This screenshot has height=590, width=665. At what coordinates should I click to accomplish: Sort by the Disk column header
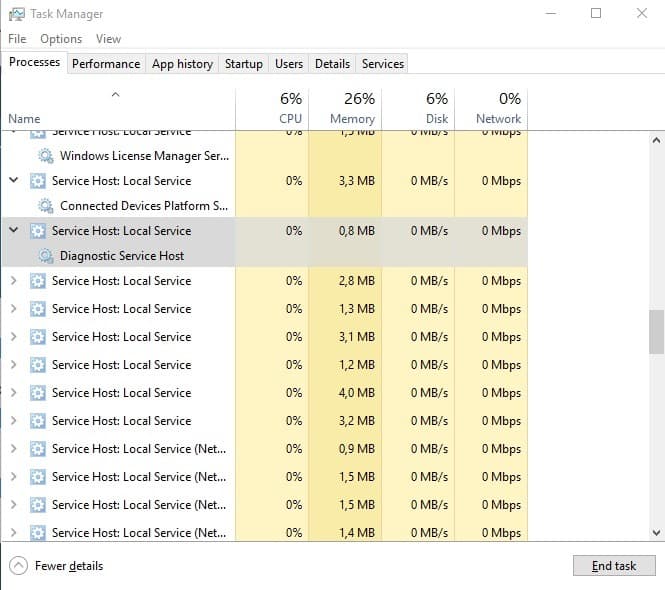[x=418, y=108]
